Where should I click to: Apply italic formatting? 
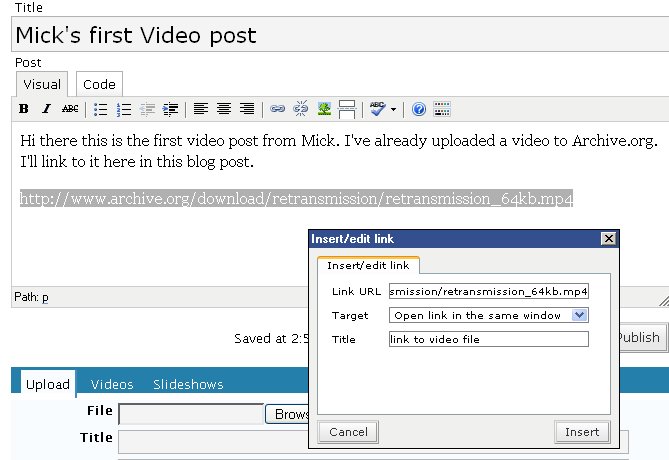[47, 109]
